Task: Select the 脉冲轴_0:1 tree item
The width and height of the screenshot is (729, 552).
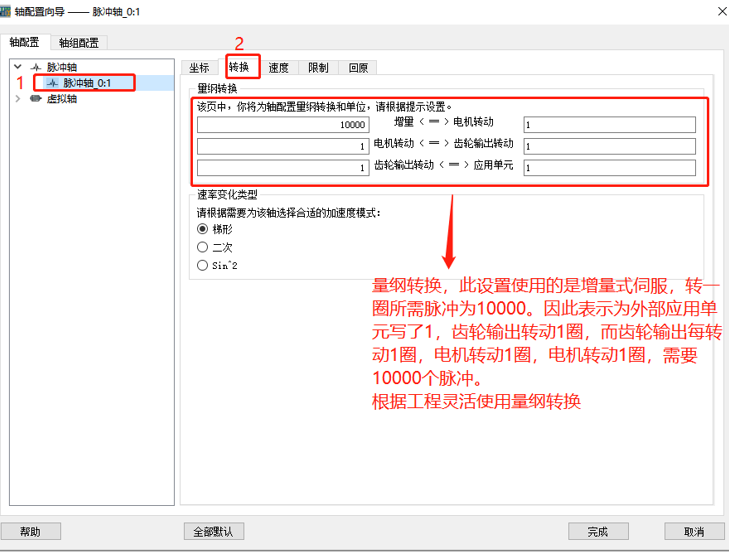Action: [x=87, y=83]
